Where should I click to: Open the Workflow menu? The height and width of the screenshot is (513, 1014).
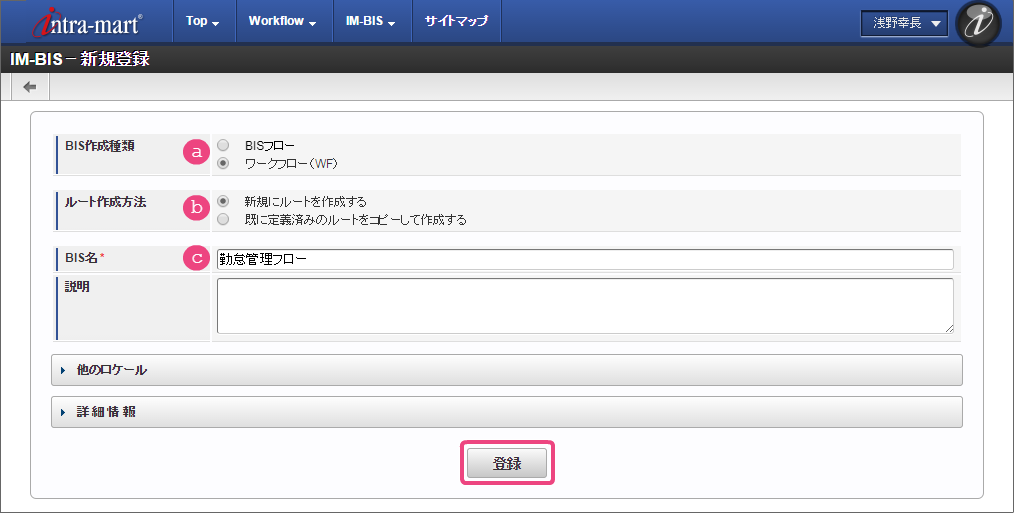pos(283,21)
